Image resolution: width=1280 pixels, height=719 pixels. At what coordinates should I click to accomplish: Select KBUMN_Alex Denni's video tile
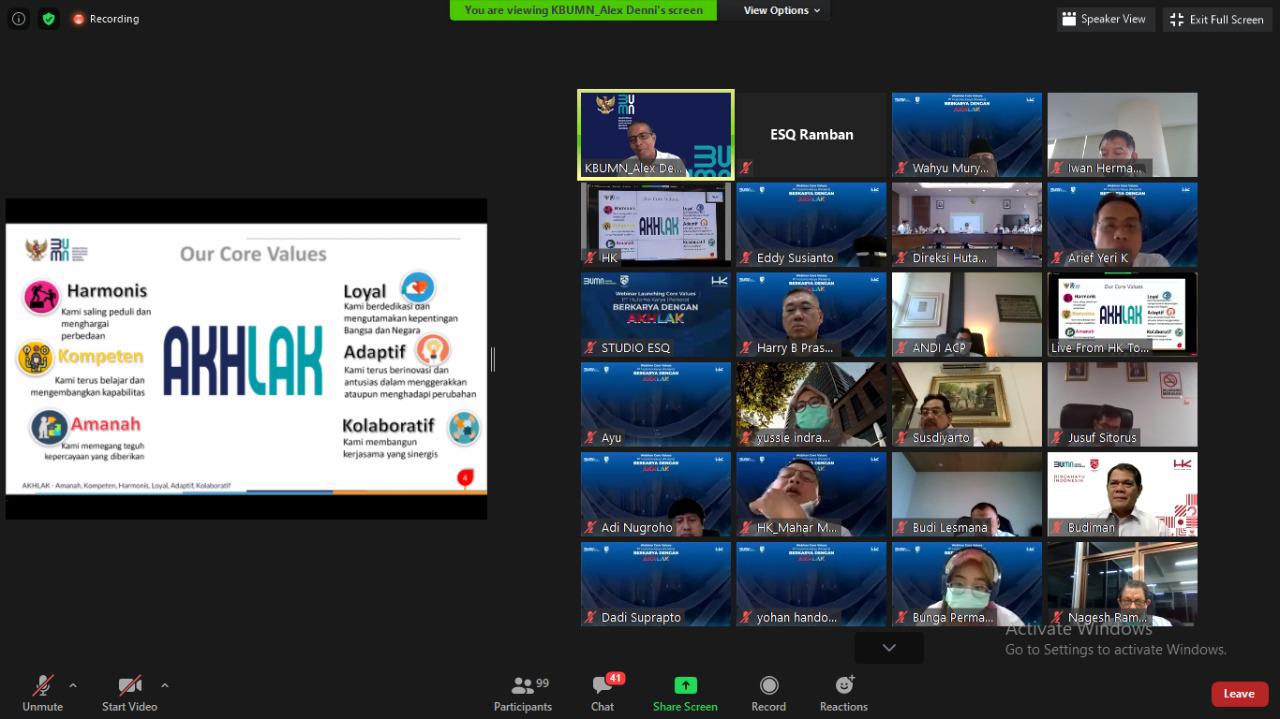click(x=656, y=135)
